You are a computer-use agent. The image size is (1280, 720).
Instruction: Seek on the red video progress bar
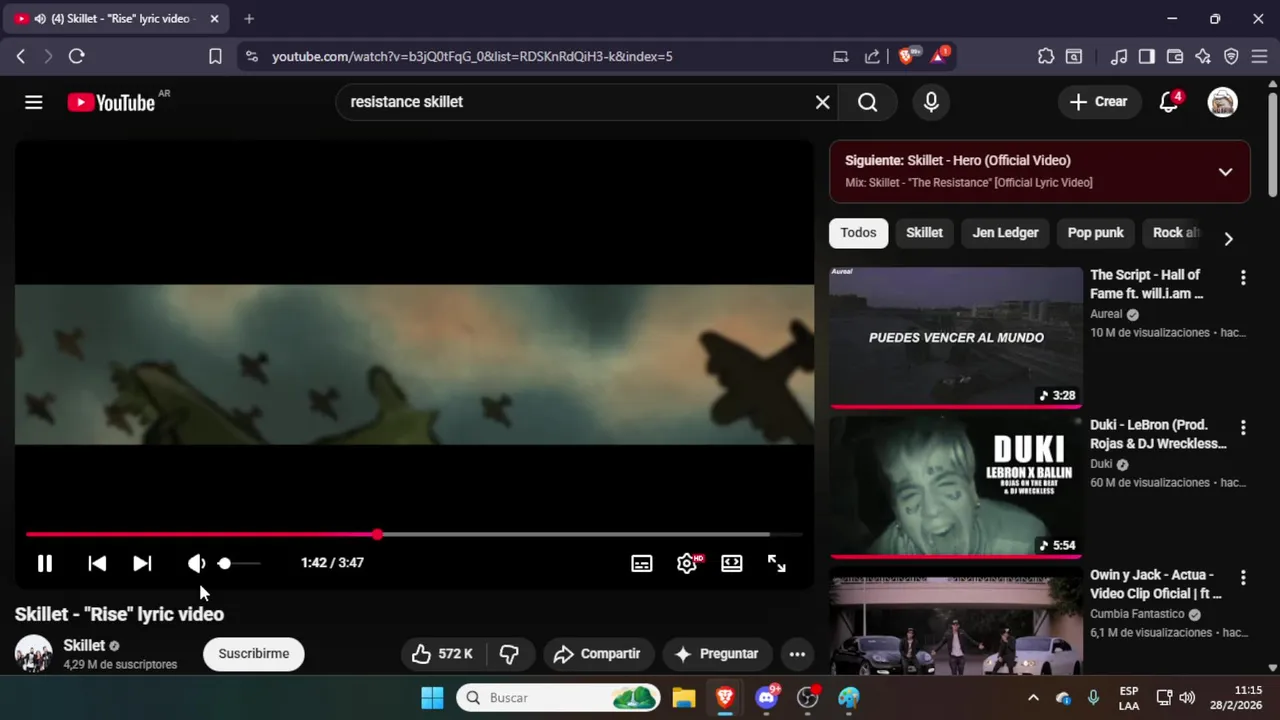tap(414, 535)
